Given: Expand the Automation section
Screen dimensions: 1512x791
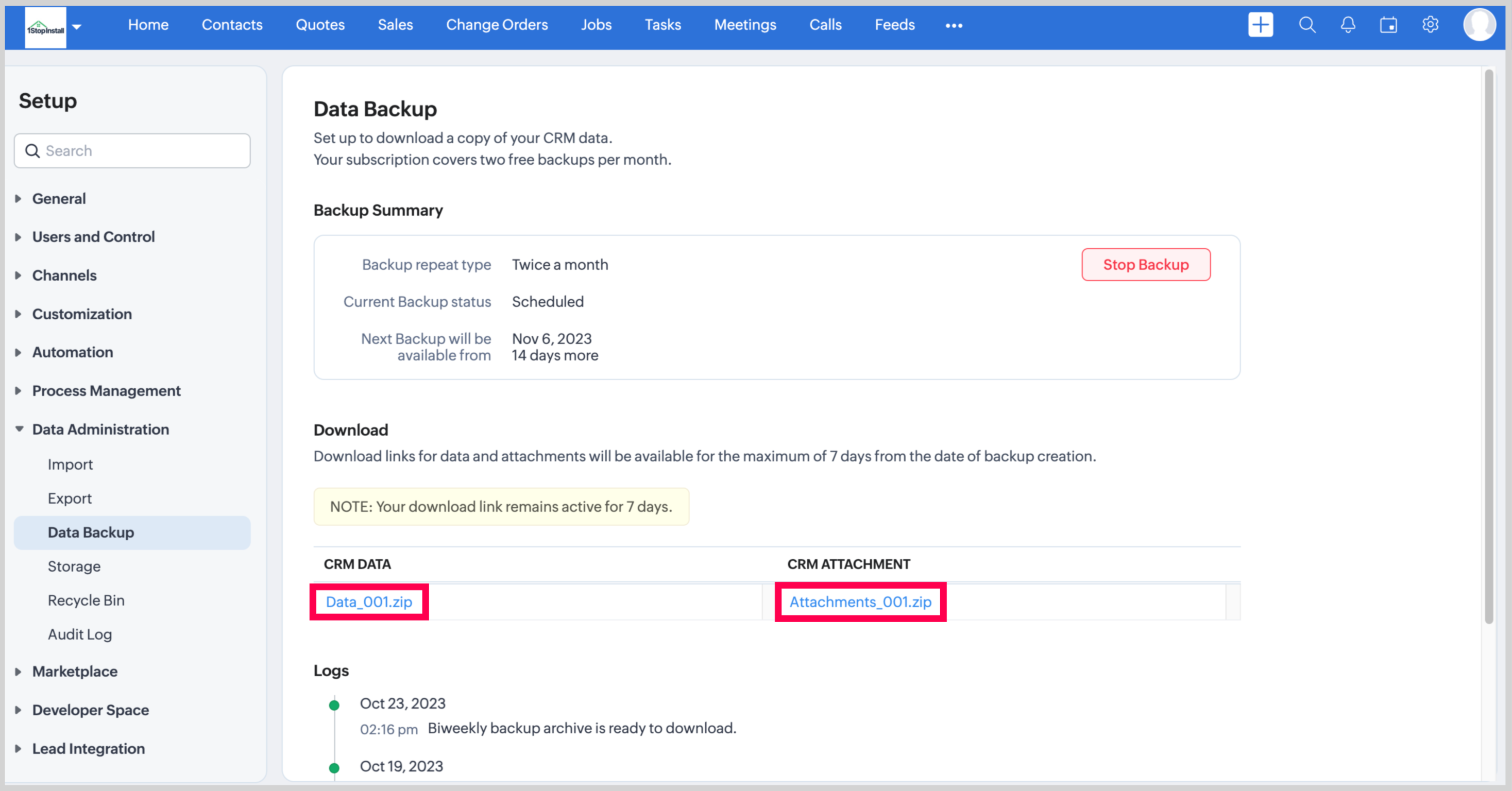Looking at the screenshot, I should click(x=72, y=352).
